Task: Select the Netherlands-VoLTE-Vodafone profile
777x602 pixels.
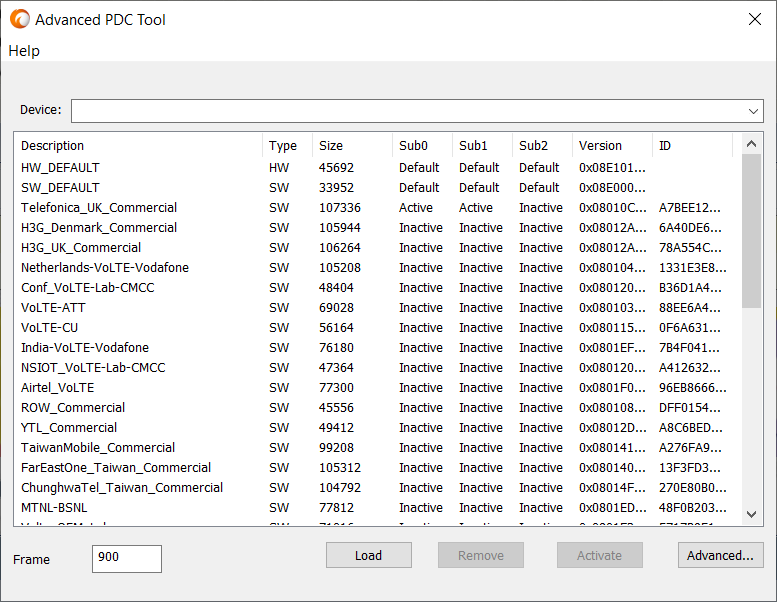Action: pyautogui.click(x=377, y=268)
